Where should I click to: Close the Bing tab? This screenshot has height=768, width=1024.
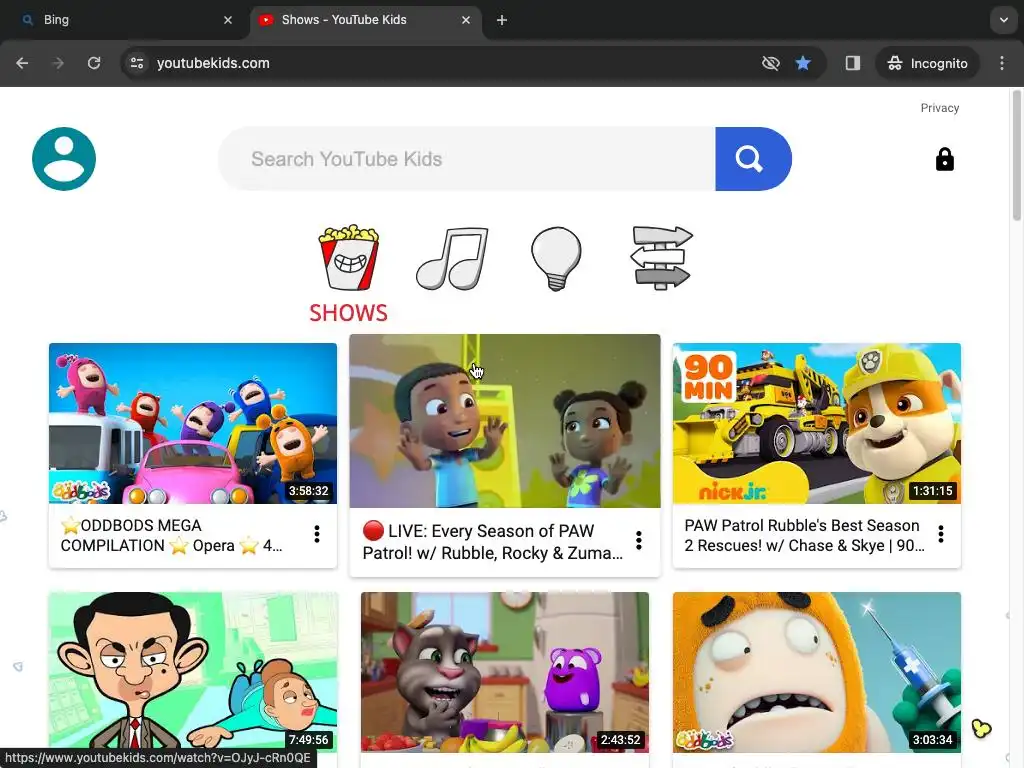click(x=228, y=20)
